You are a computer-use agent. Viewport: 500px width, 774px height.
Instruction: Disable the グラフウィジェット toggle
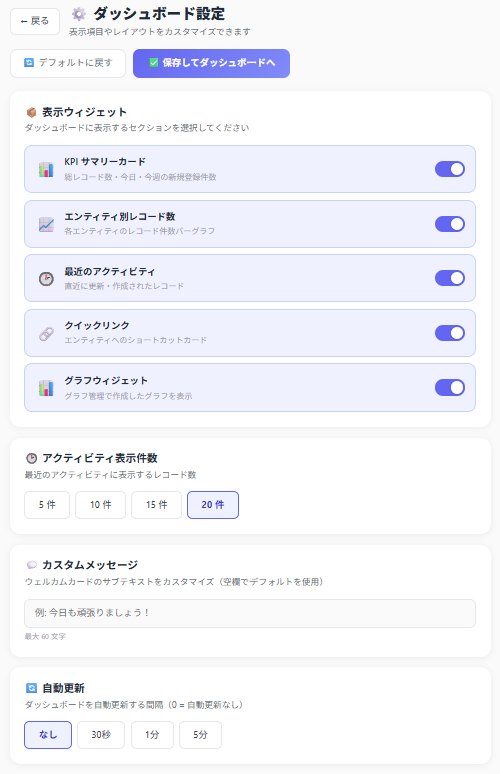[450, 387]
